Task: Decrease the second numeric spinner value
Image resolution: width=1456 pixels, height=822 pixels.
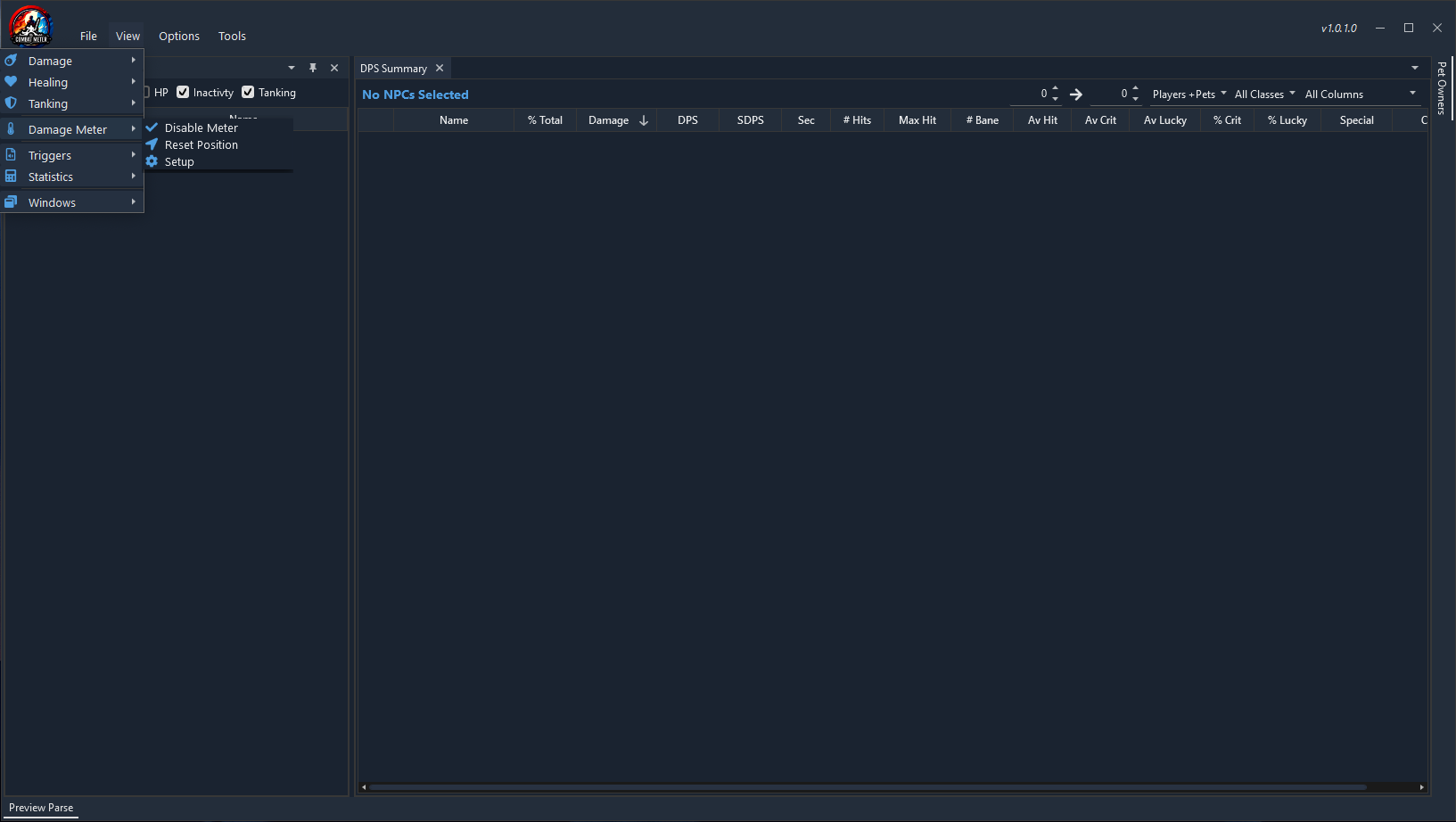Action: (x=1135, y=99)
